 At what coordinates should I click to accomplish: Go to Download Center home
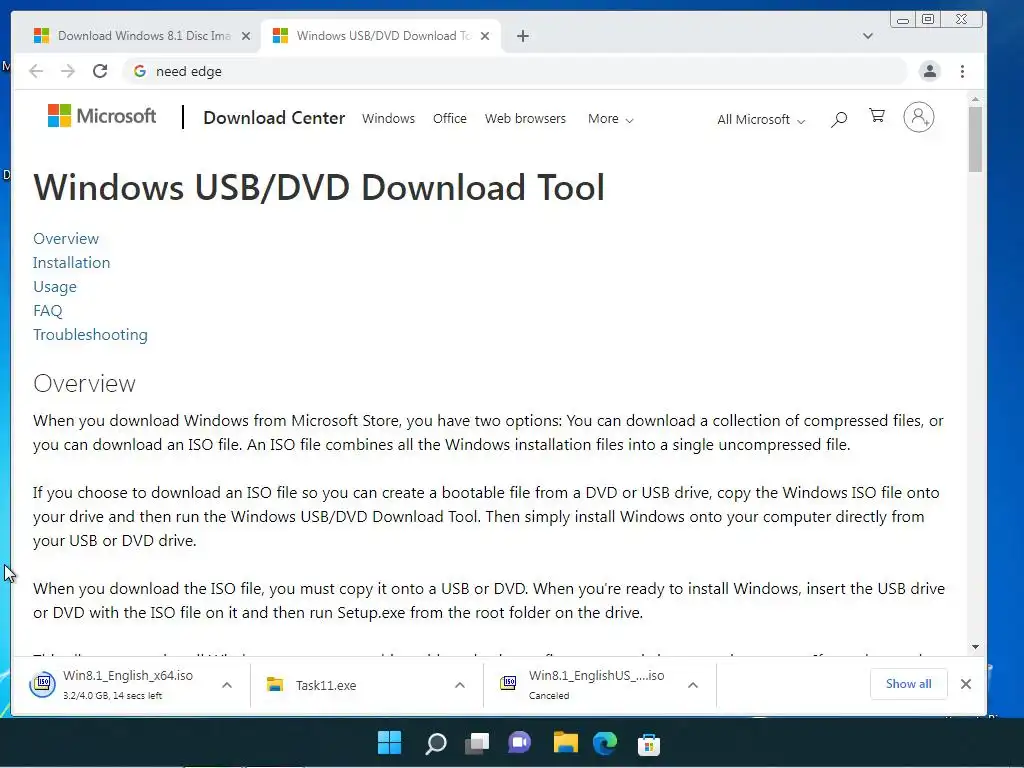(x=274, y=118)
